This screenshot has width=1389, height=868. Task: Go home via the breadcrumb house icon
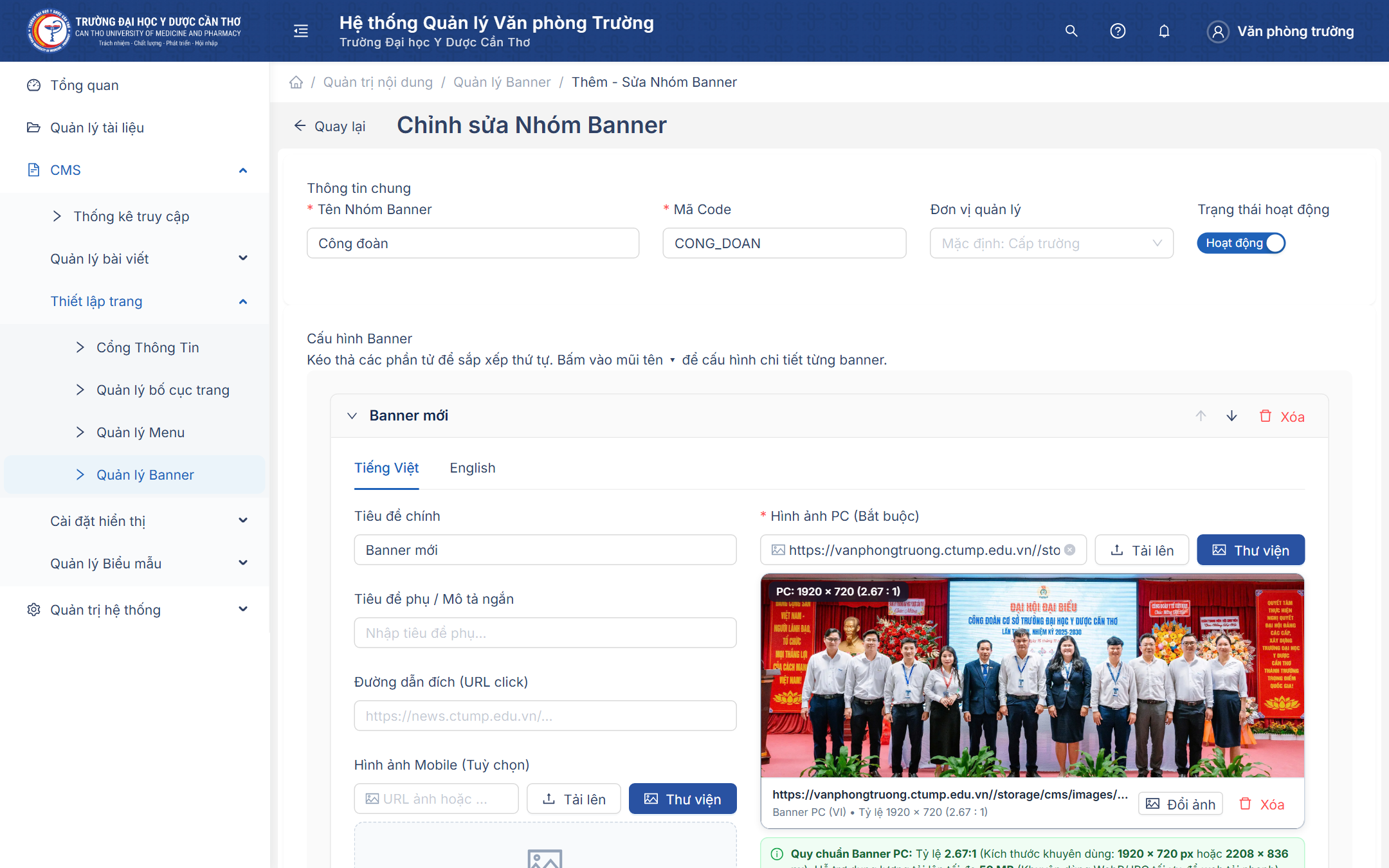(x=296, y=82)
